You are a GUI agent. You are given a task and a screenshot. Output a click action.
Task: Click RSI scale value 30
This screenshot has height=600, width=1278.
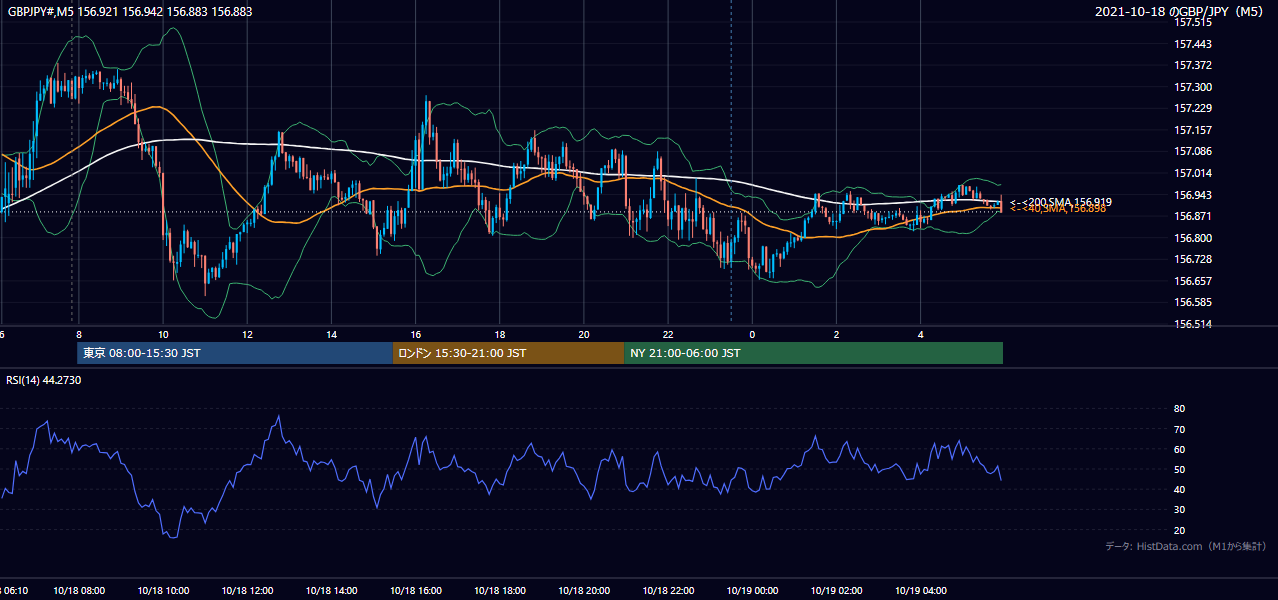(x=1179, y=510)
